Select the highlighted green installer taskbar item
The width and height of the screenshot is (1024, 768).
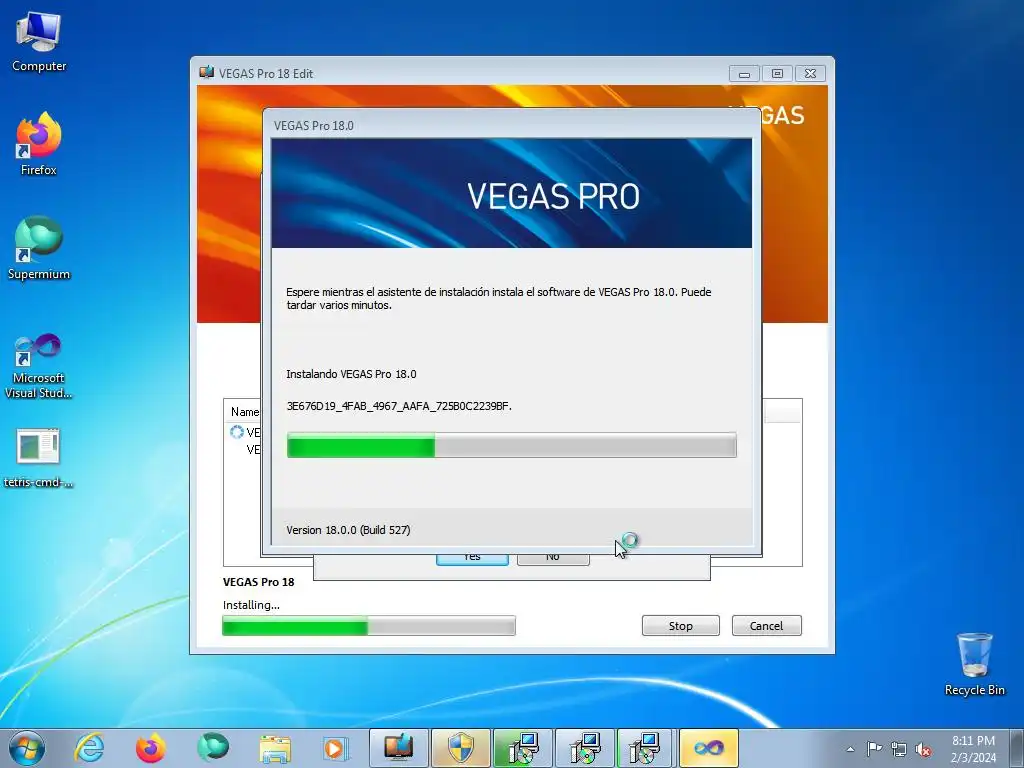[522, 748]
